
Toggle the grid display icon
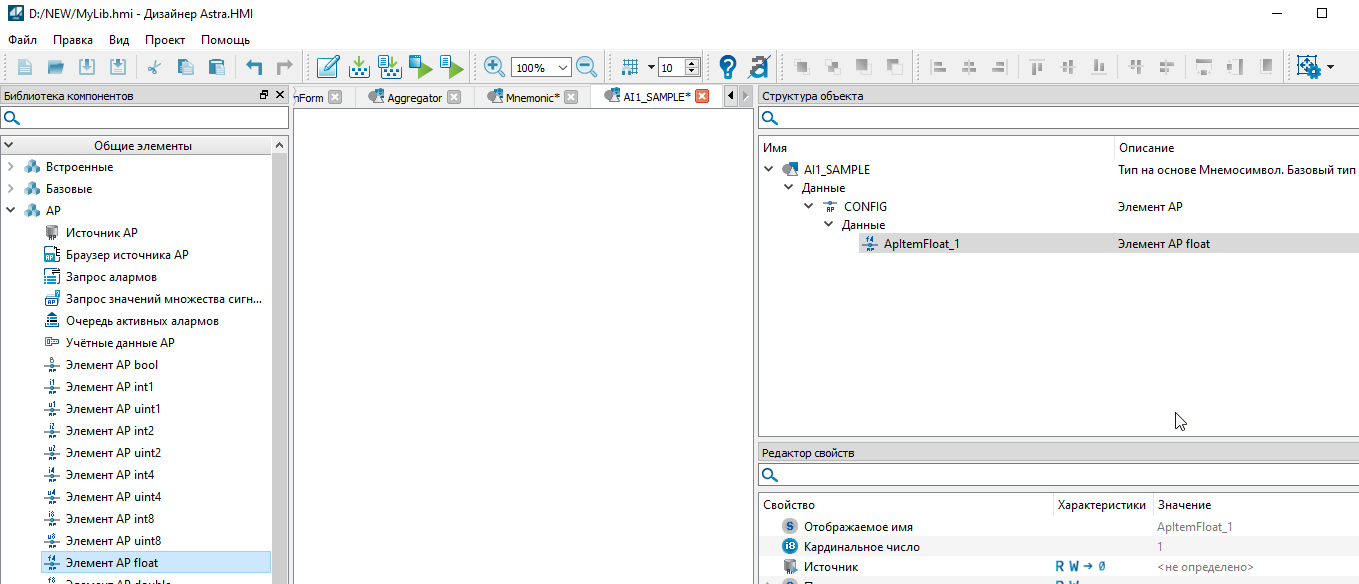pos(630,67)
